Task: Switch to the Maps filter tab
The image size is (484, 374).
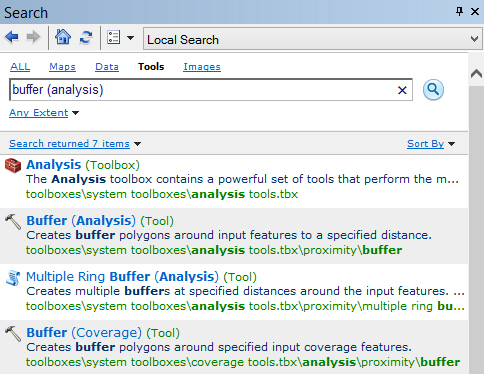Action: point(62,67)
